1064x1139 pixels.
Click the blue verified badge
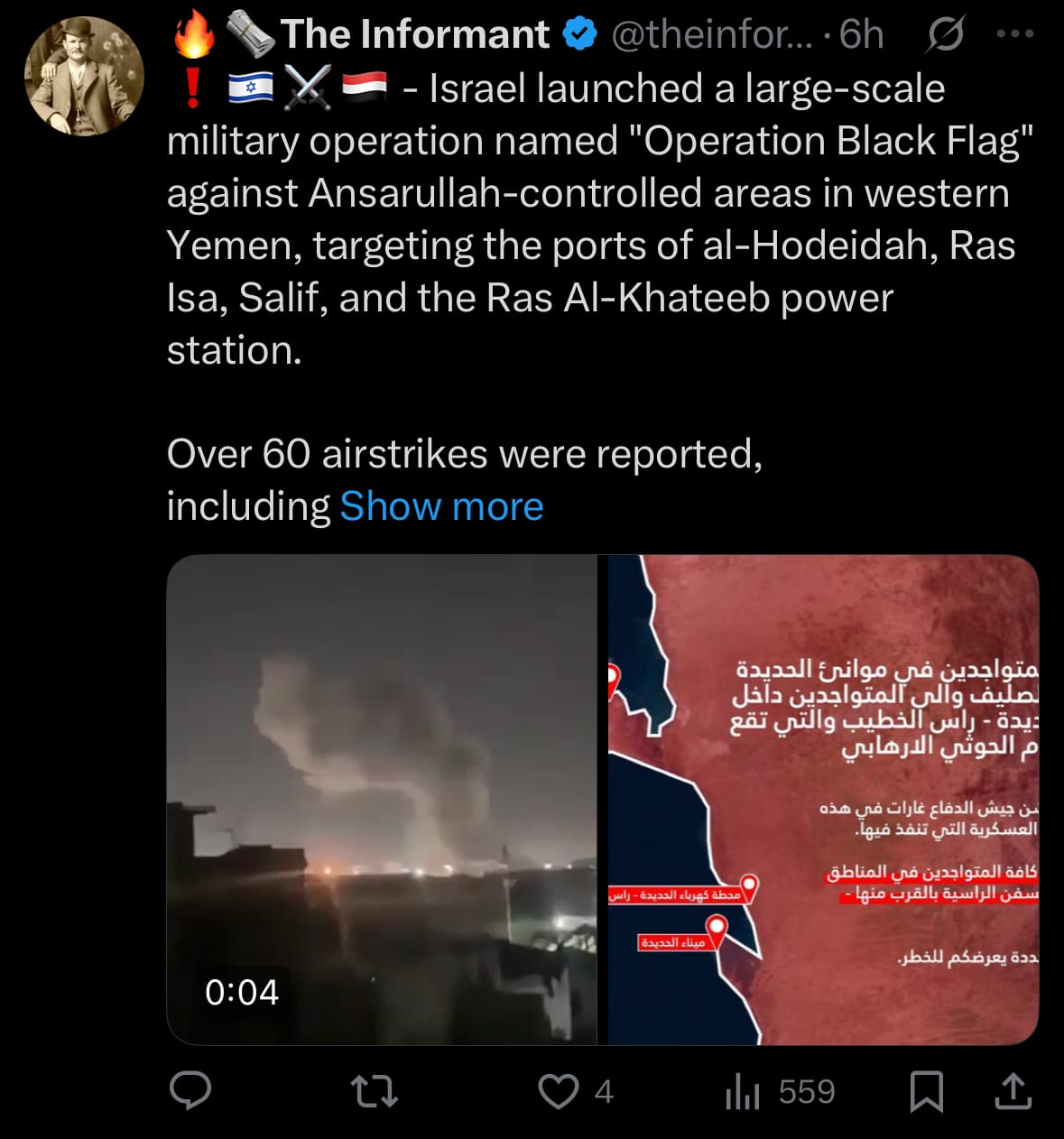point(579,34)
